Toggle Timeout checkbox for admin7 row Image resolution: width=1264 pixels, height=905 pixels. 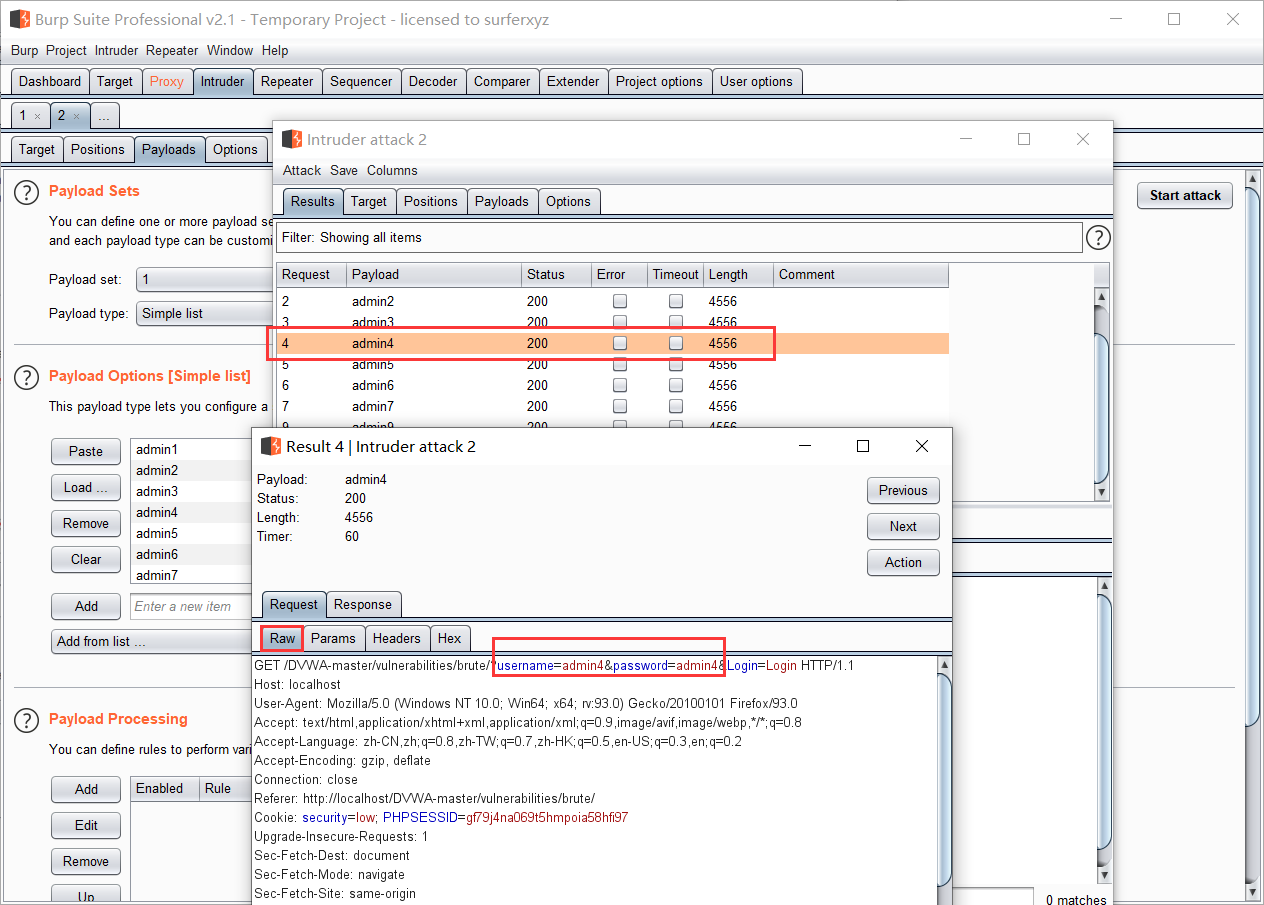coord(676,406)
